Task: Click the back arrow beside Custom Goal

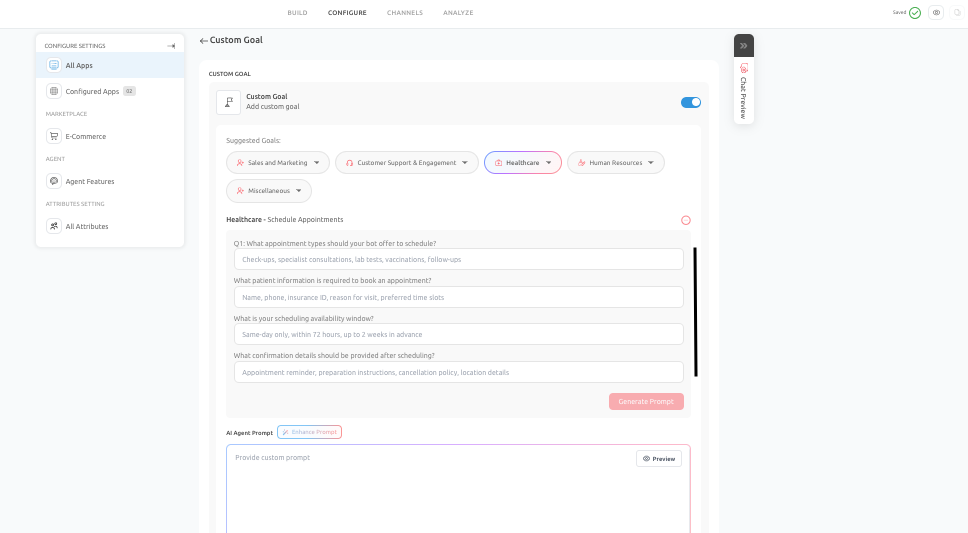Action: [203, 41]
